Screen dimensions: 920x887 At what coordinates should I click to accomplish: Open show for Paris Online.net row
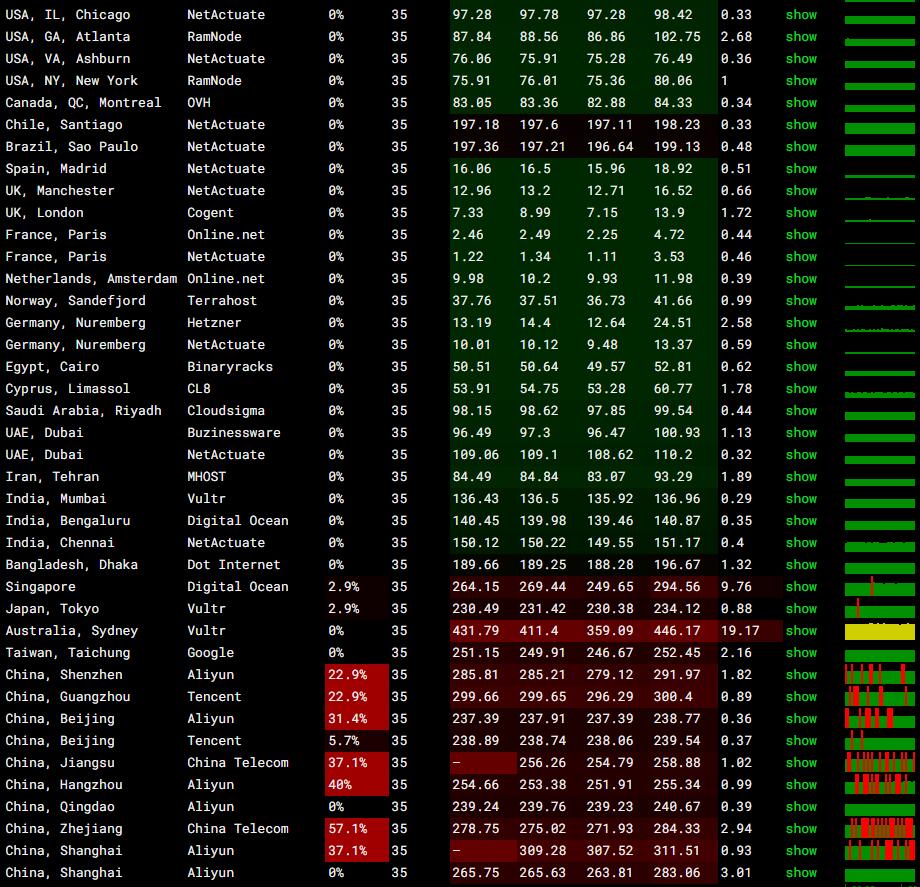pos(801,235)
